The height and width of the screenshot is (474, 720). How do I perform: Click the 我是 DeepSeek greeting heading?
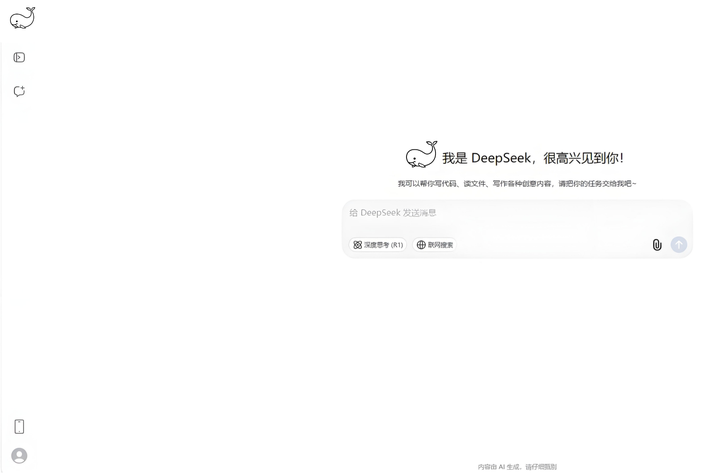click(533, 158)
